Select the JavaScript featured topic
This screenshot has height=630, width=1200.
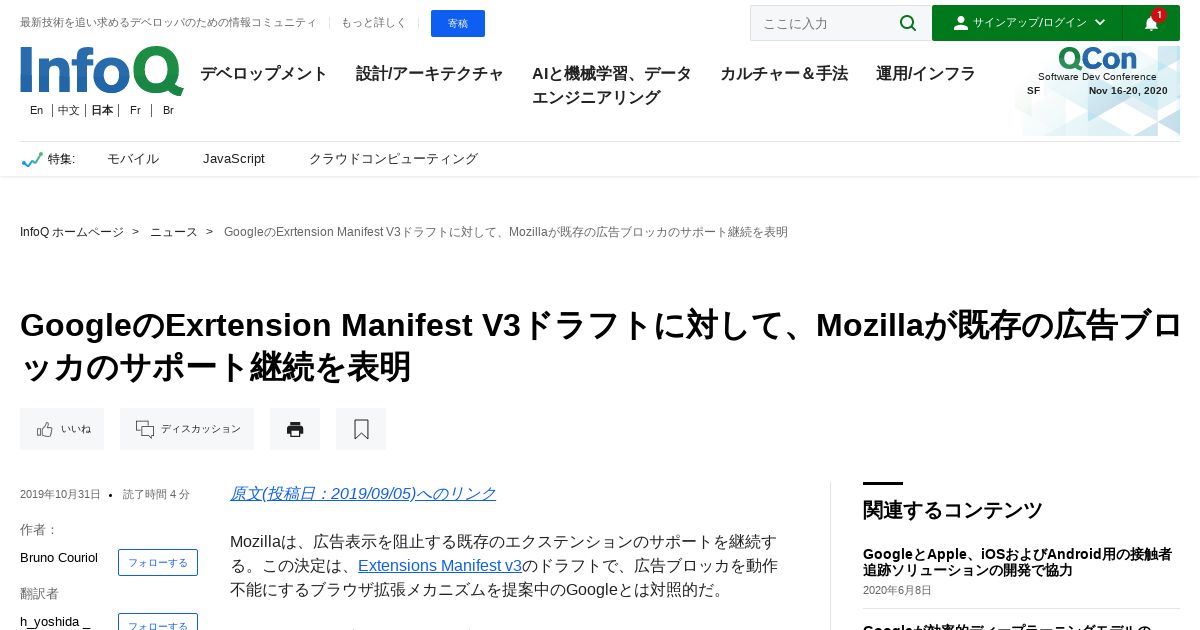pyautogui.click(x=234, y=159)
